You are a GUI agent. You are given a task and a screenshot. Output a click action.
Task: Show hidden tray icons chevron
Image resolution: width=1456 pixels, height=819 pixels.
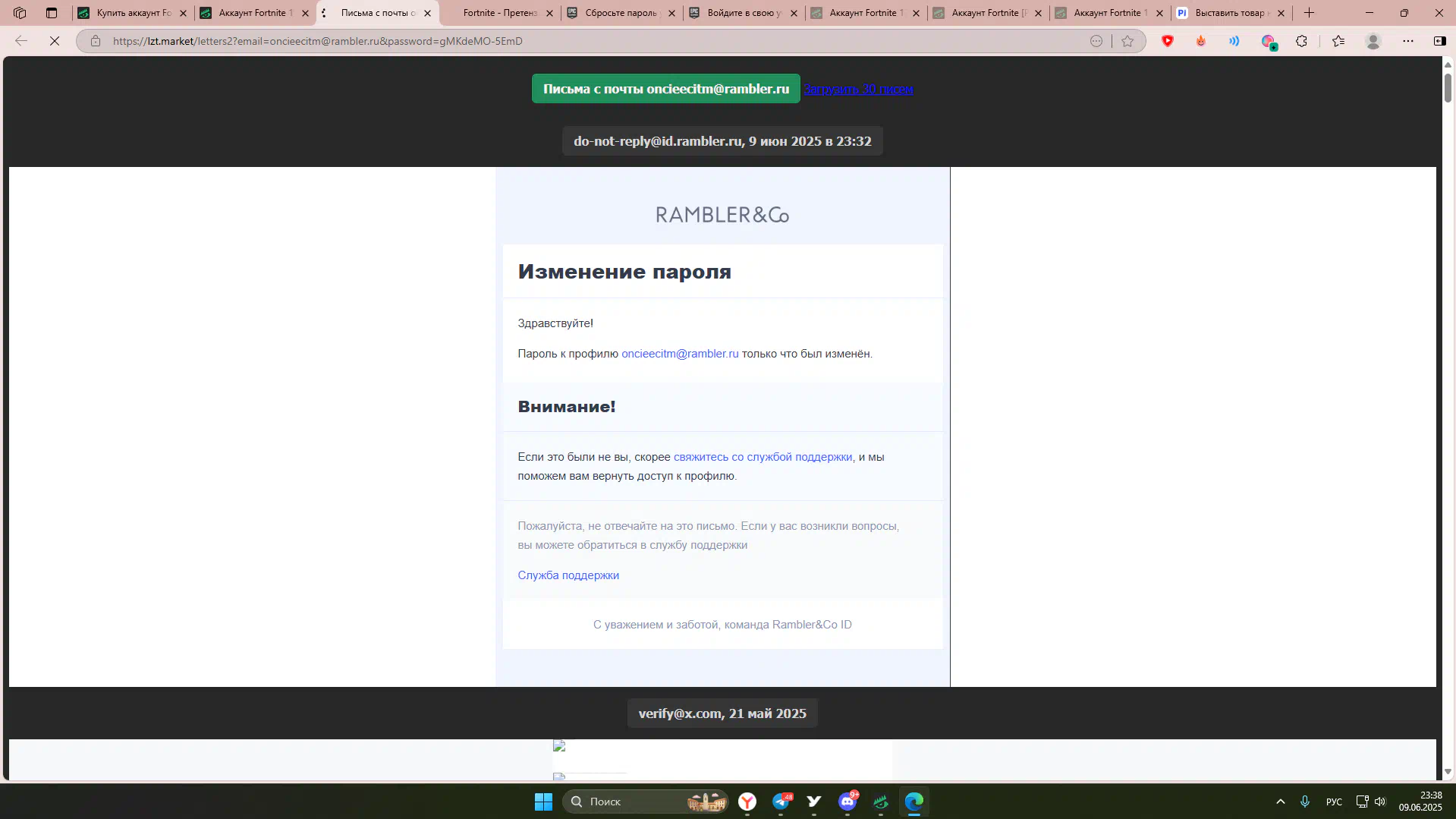[1281, 802]
